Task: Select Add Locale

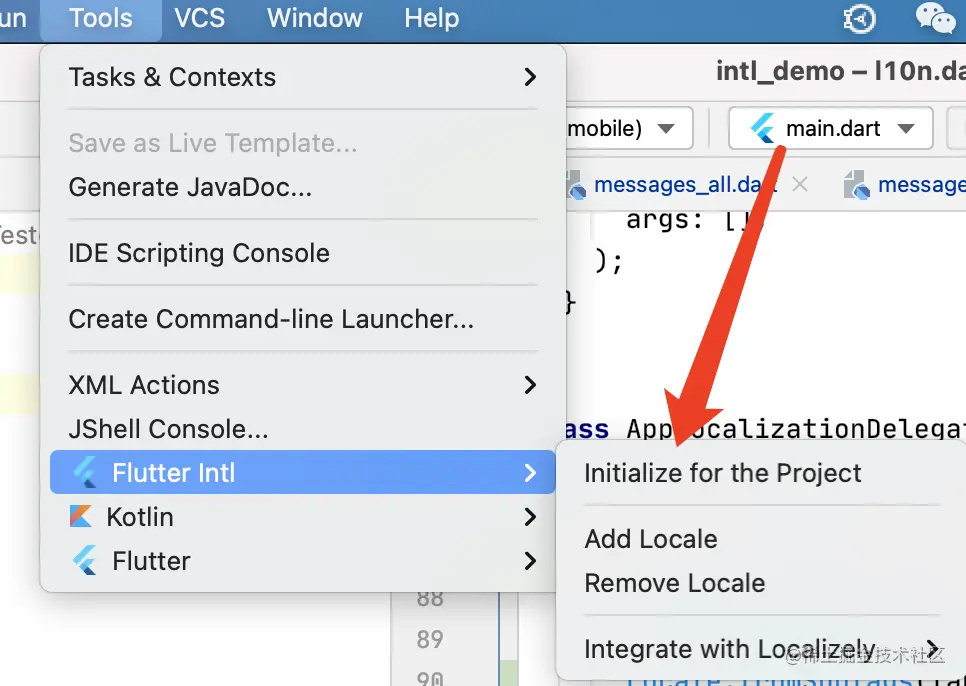Action: (x=761, y=539)
